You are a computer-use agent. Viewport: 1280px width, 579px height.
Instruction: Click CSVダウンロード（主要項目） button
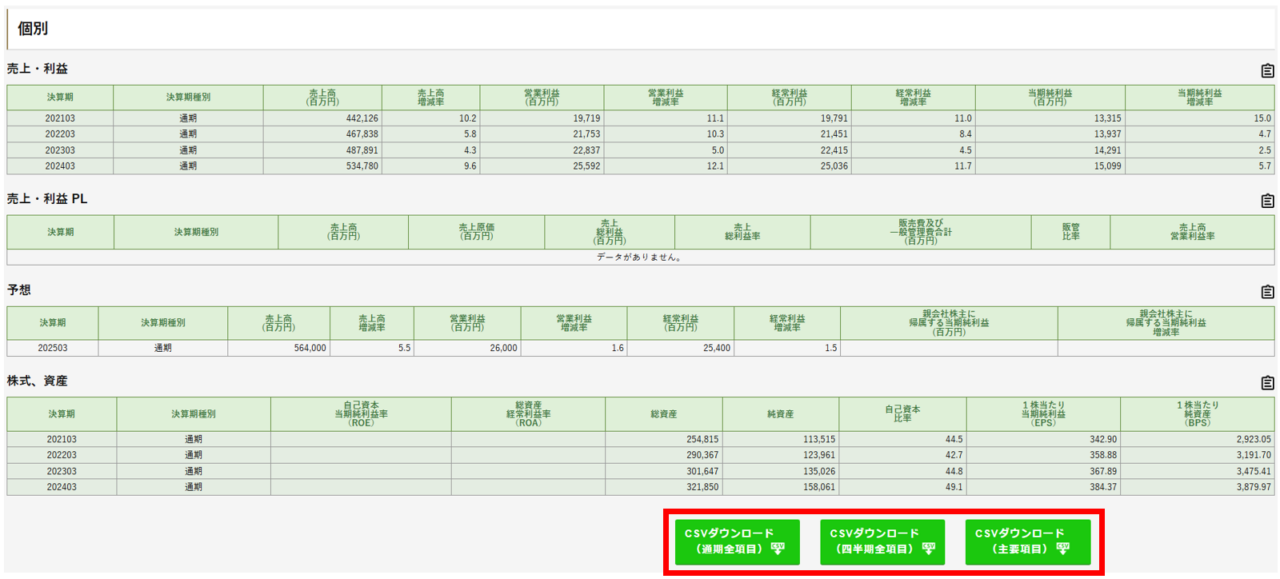(1027, 542)
